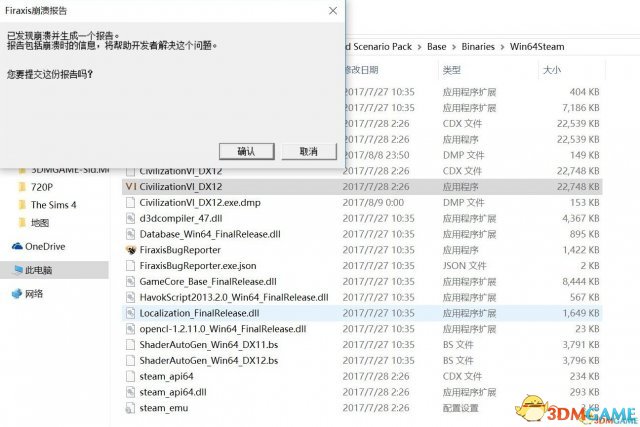The height and width of the screenshot is (427, 640).
Task: Select GameCore_Base_FinalRelease.dll file name
Action: 208,282
